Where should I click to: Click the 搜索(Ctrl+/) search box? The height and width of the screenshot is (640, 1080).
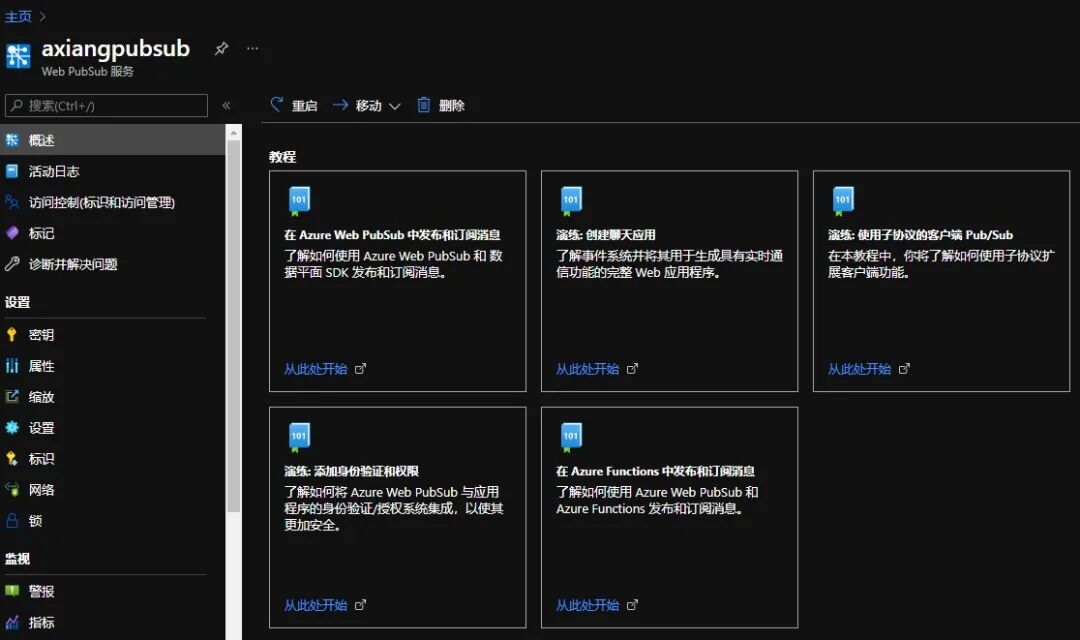pyautogui.click(x=105, y=105)
